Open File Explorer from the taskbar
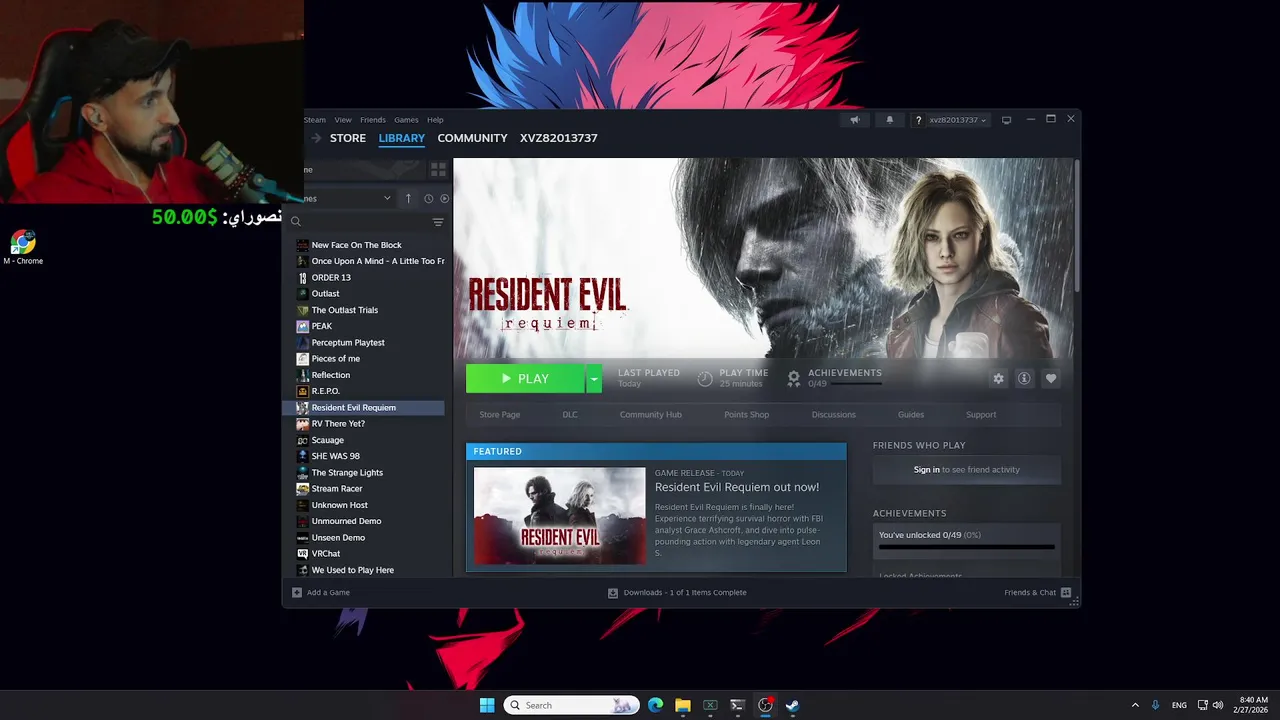This screenshot has height=720, width=1280. (683, 705)
